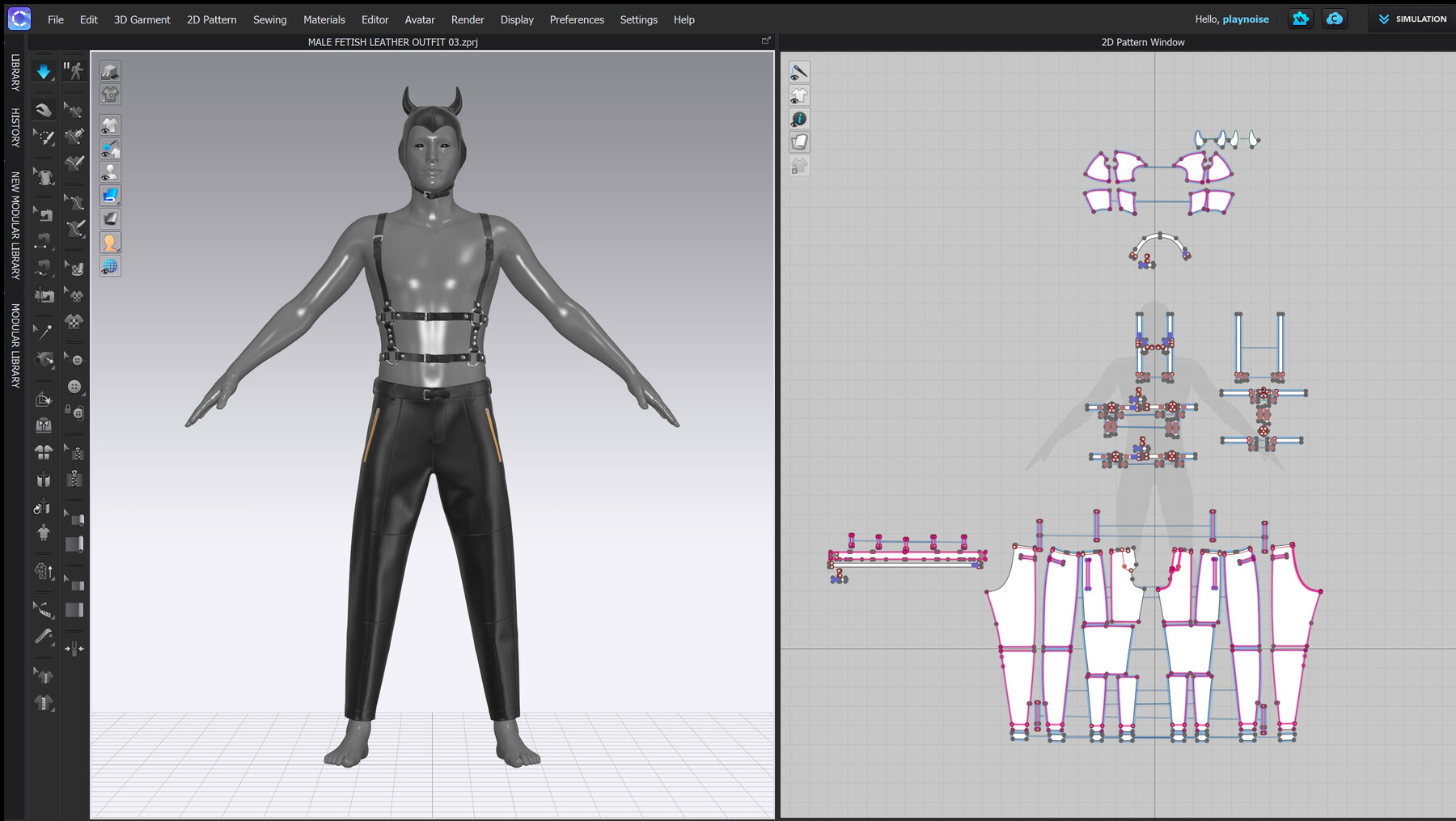Open the CLO cloud connect button
This screenshot has height=821, width=1456.
1335,19
